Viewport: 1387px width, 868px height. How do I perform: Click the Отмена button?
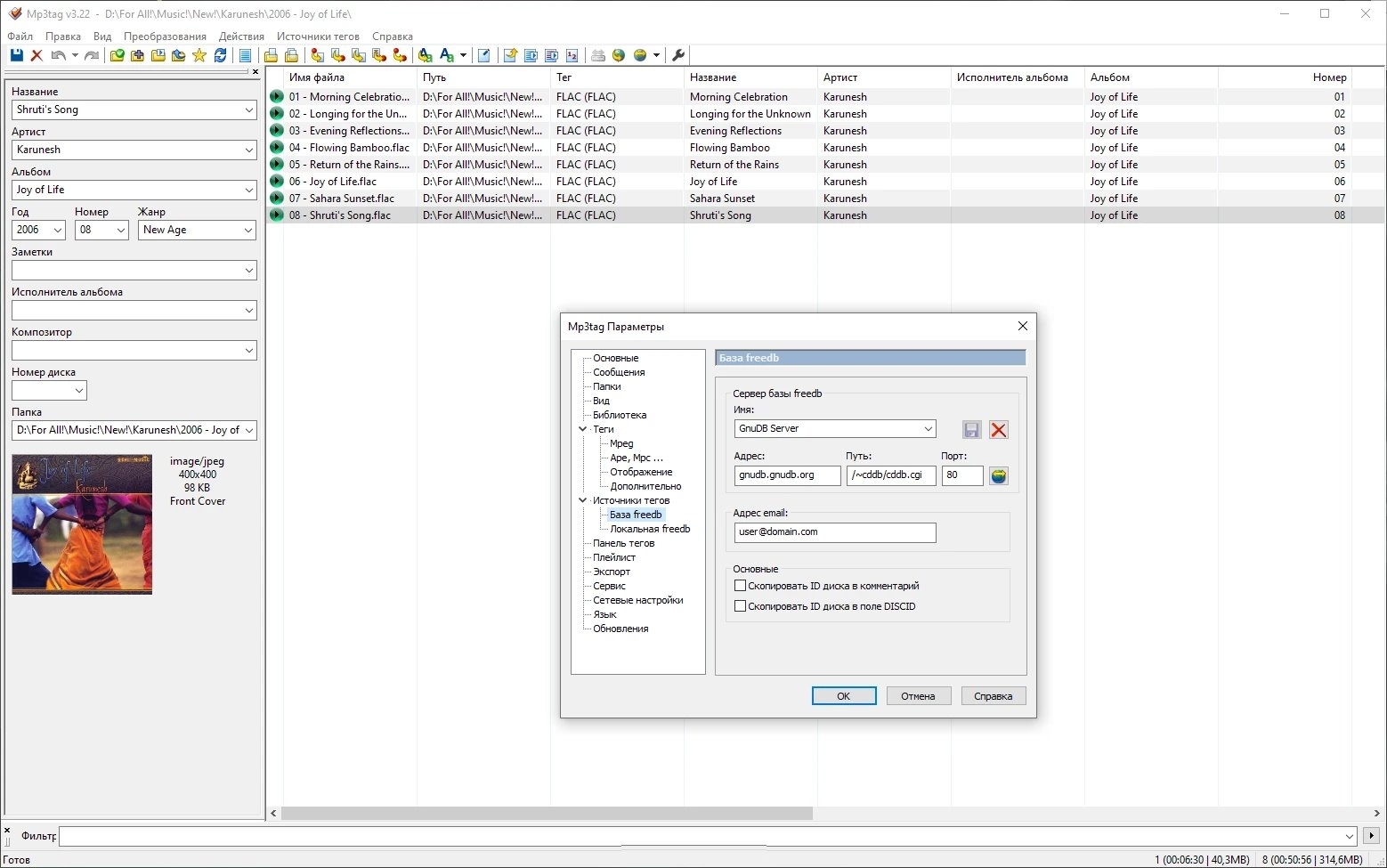pyautogui.click(x=919, y=696)
